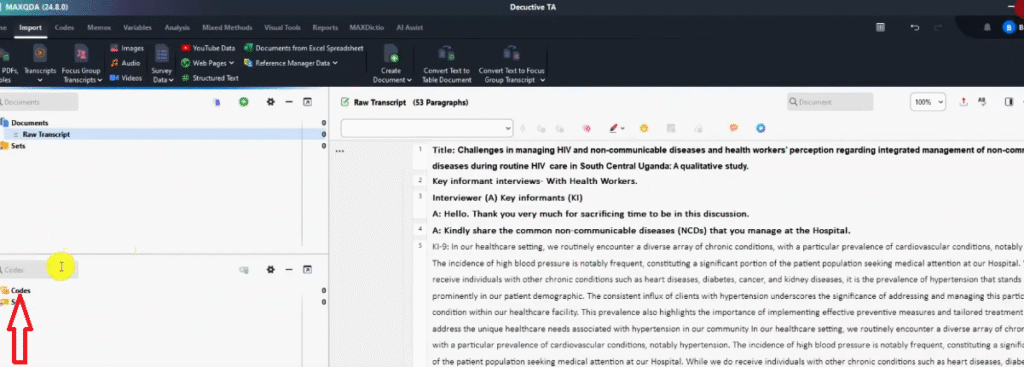The height and width of the screenshot is (367, 1024).
Task: Open the code selection combo box
Action: pyautogui.click(x=426, y=129)
